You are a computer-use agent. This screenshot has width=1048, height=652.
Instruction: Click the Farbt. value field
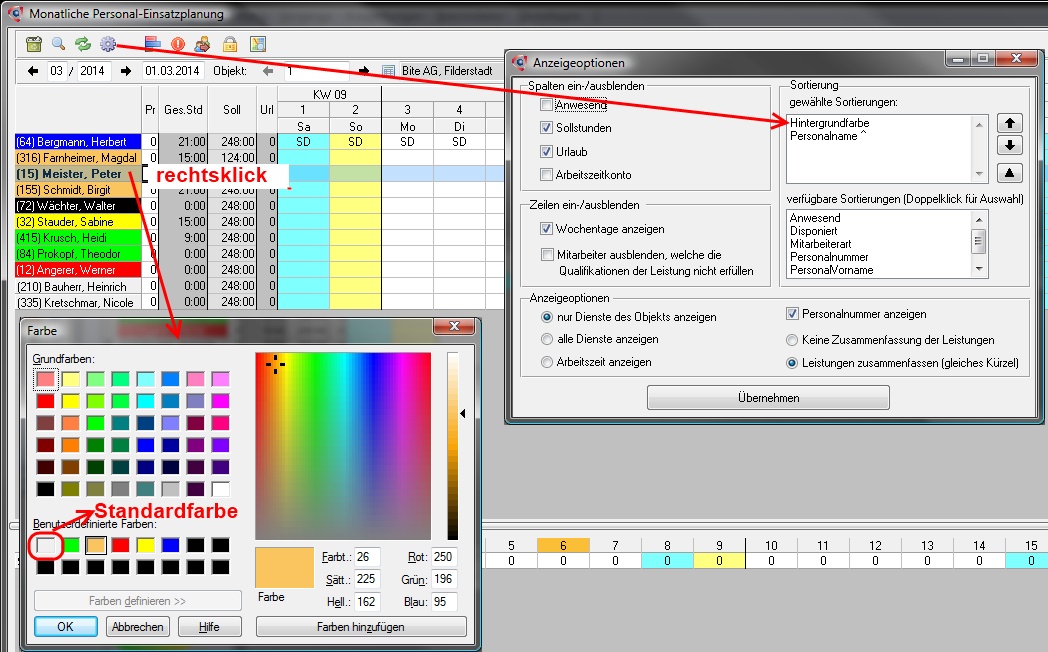367,556
